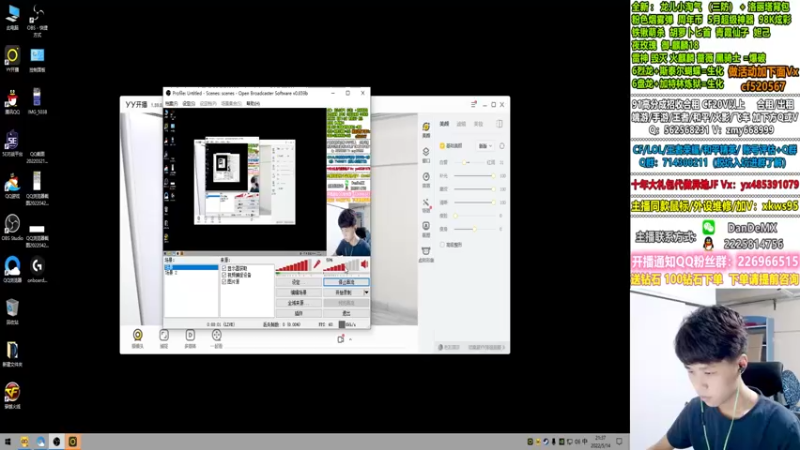Click the 一起玩 gamepad icon in YY bottom toolbar
This screenshot has width=800, height=450.
tap(216, 338)
